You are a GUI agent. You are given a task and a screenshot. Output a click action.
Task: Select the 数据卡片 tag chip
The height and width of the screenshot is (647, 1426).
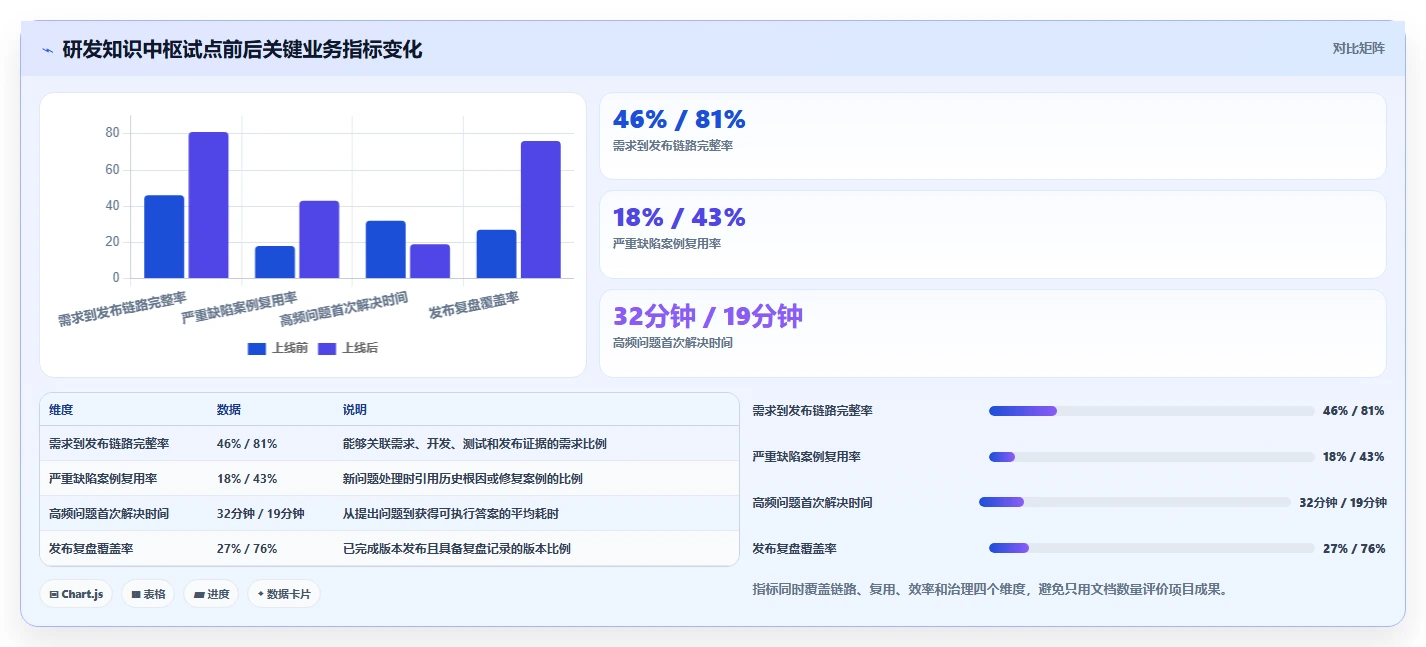pyautogui.click(x=284, y=594)
